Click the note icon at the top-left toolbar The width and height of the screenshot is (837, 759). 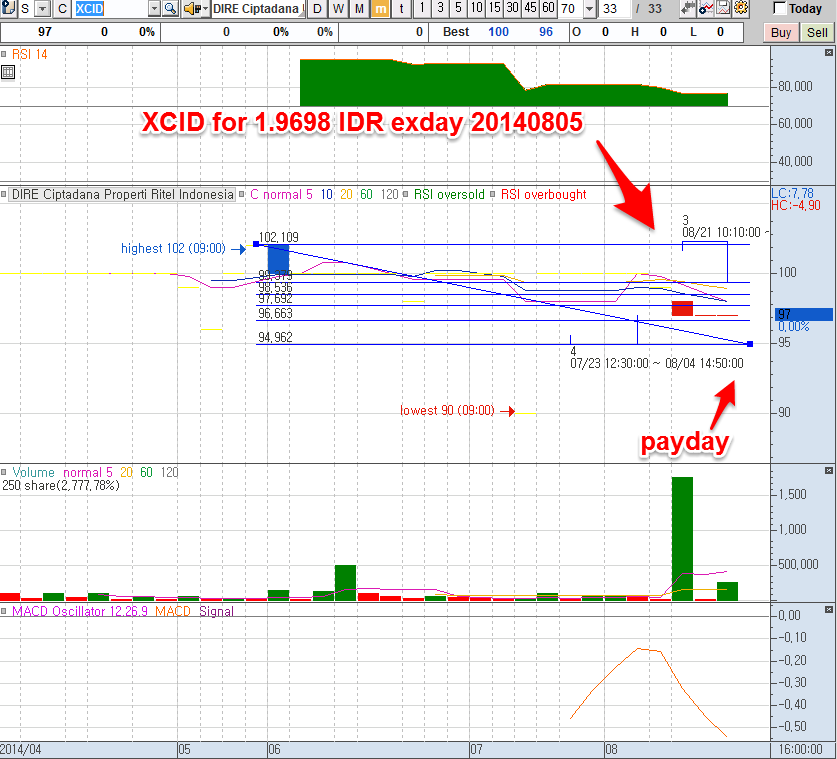click(7, 8)
